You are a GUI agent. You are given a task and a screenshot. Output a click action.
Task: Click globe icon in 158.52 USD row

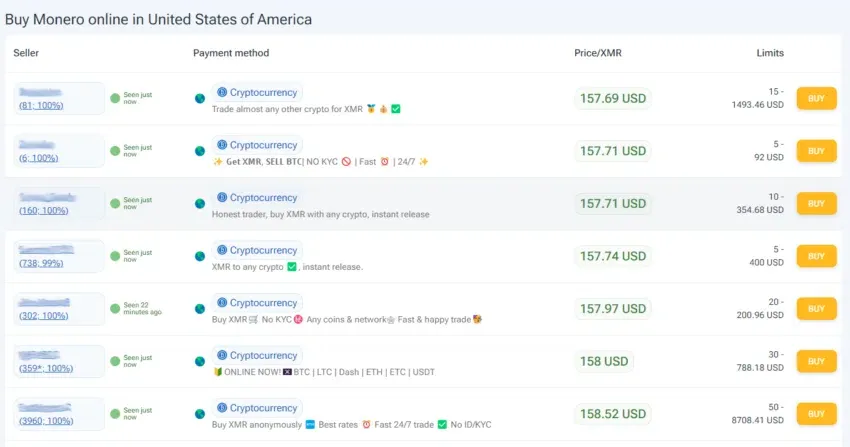coord(200,414)
